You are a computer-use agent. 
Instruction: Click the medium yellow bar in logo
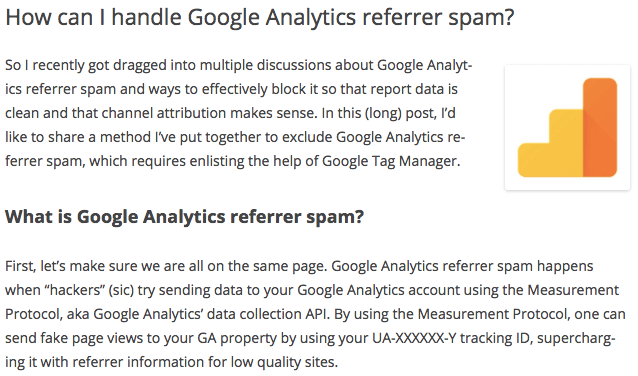(x=566, y=143)
